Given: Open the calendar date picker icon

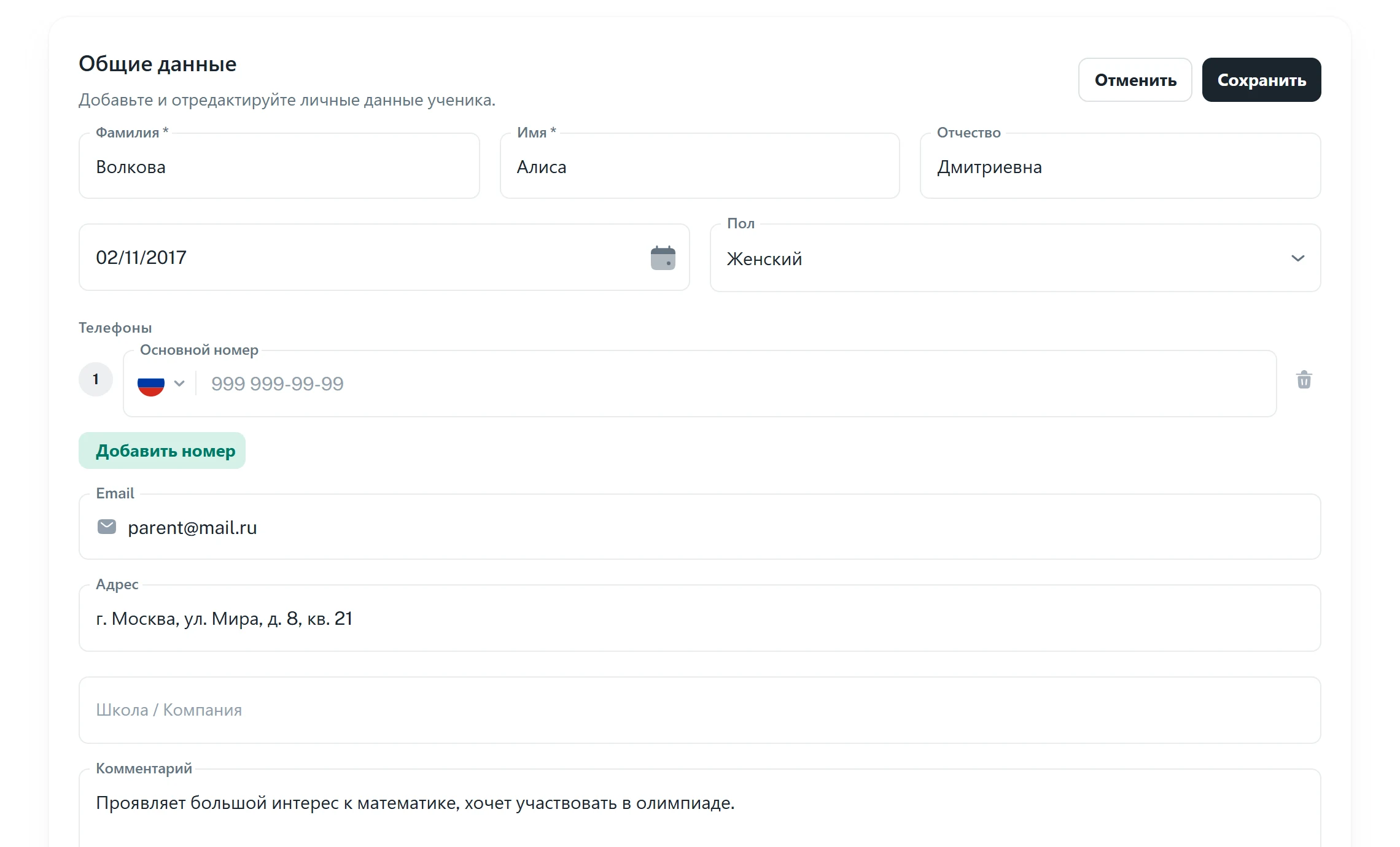Looking at the screenshot, I should coord(663,258).
